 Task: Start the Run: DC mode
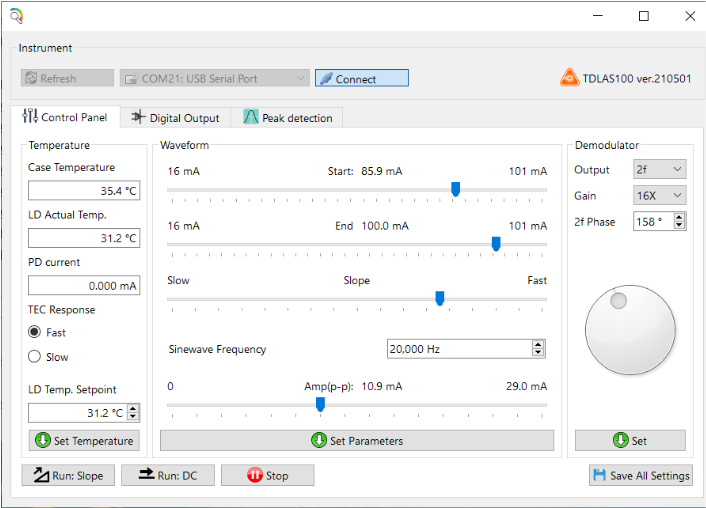(167, 476)
